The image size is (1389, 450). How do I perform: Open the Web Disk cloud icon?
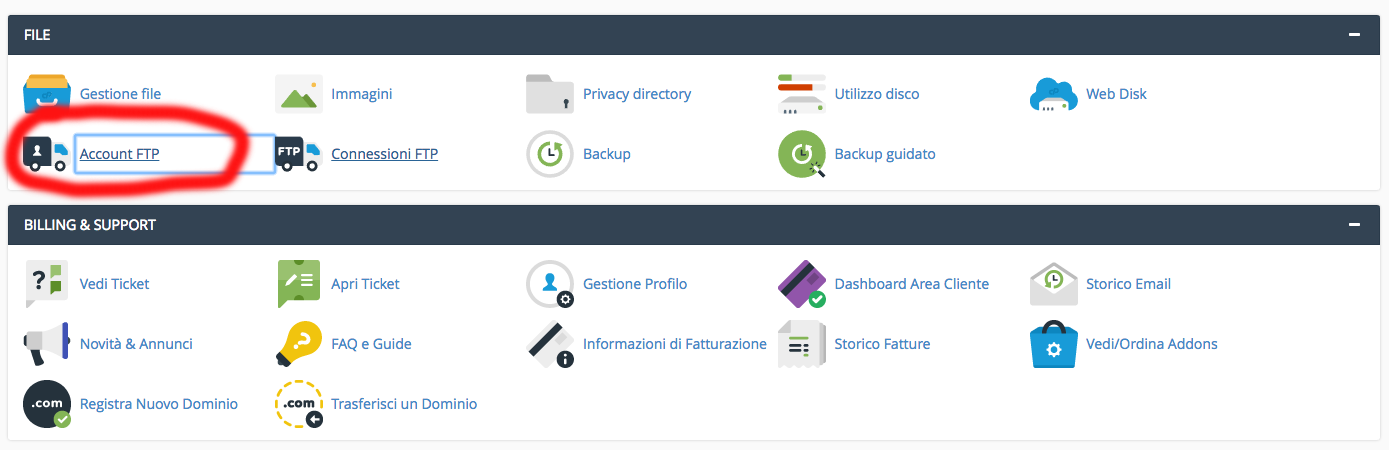click(1054, 95)
